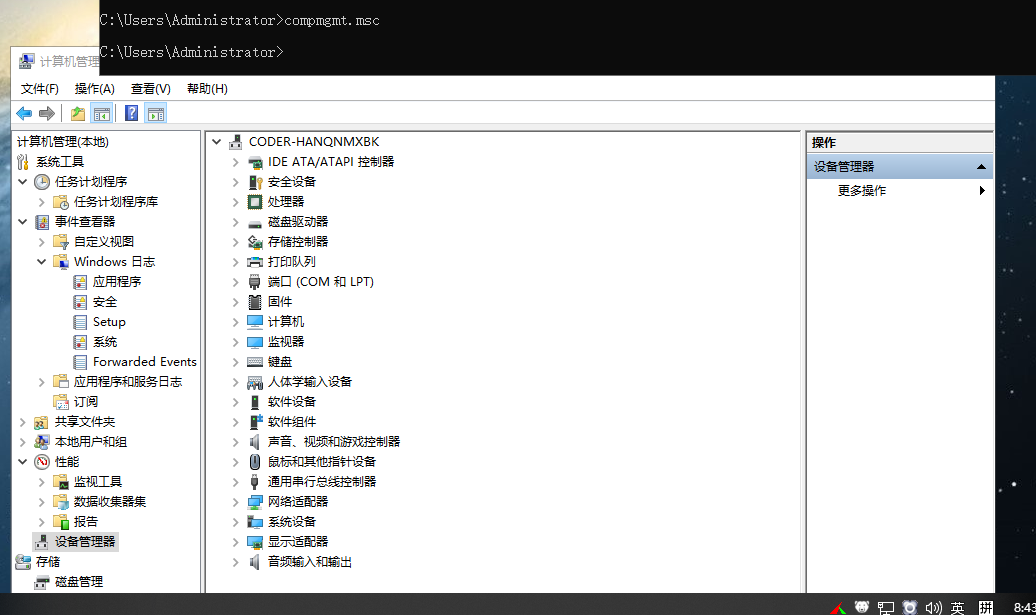
Task: Expand the 系统设备 category arrow
Action: 235,522
